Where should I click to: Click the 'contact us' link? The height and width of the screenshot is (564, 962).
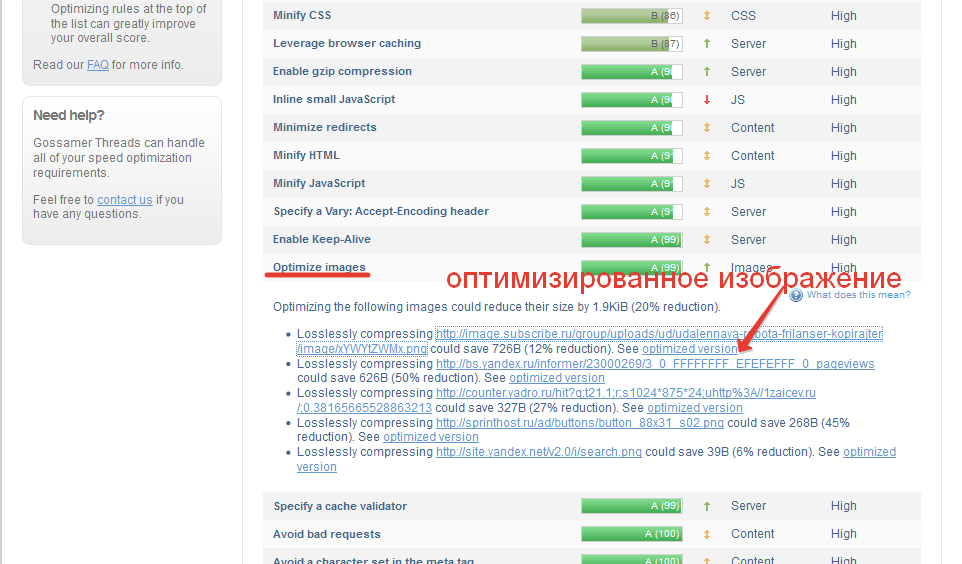124,200
